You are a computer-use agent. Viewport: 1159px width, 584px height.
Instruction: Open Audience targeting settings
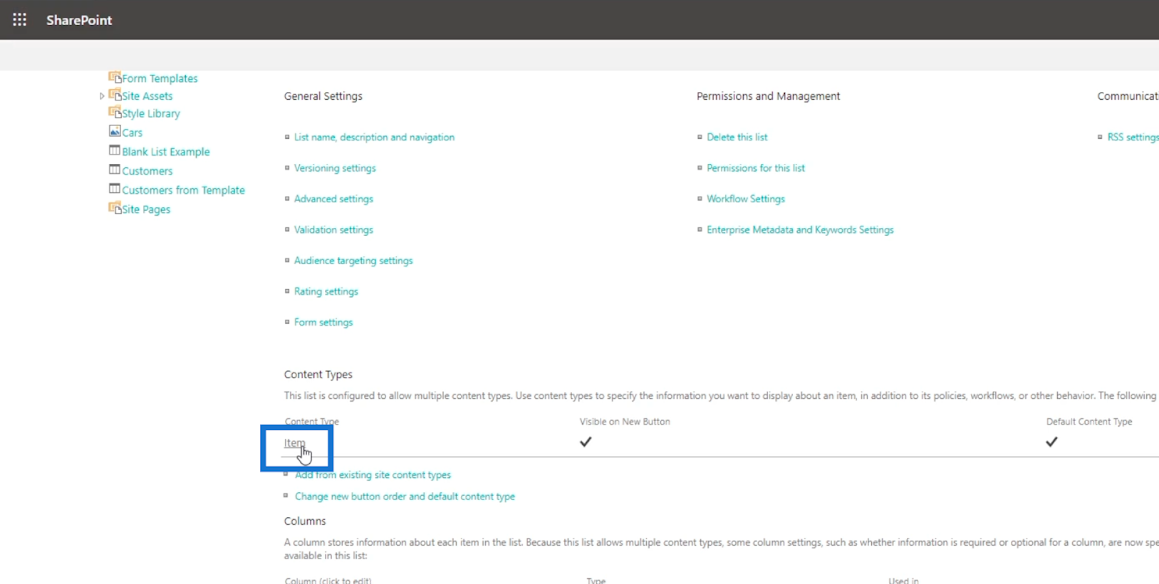353,261
